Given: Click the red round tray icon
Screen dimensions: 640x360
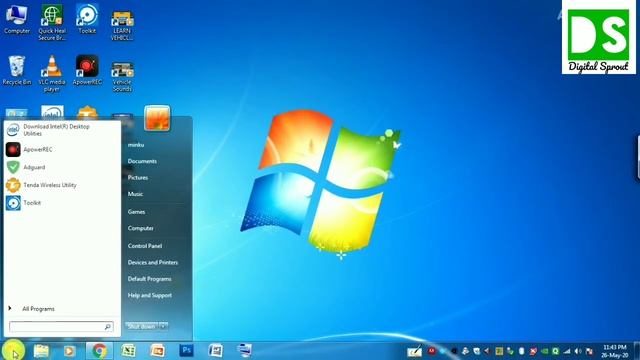Looking at the screenshot, I should (x=431, y=351).
